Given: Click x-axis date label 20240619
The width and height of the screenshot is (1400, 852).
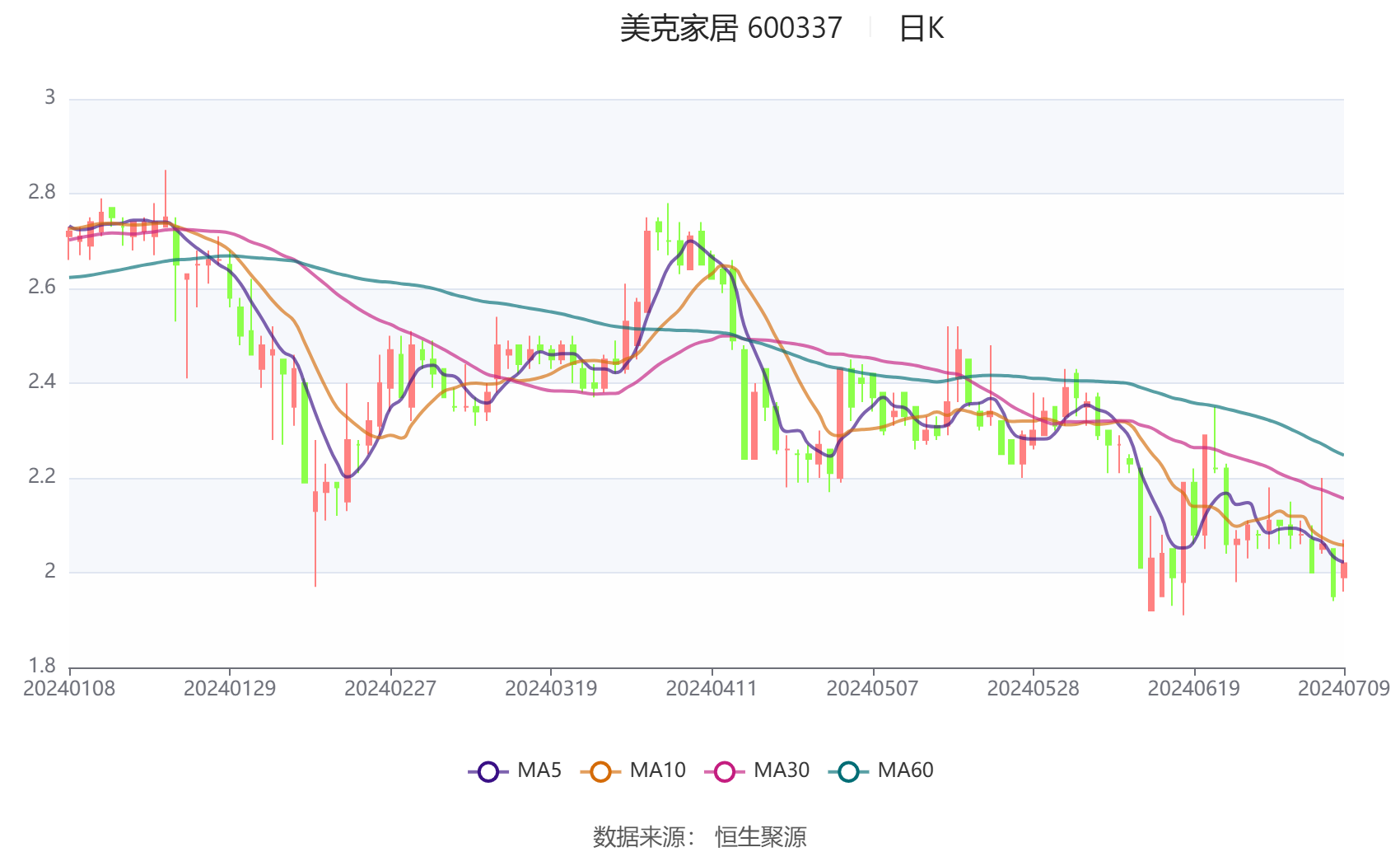Looking at the screenshot, I should pos(1193,689).
